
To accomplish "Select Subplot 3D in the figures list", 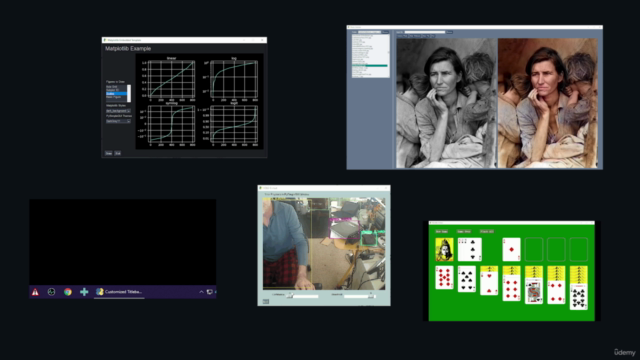I will pos(116,90).
